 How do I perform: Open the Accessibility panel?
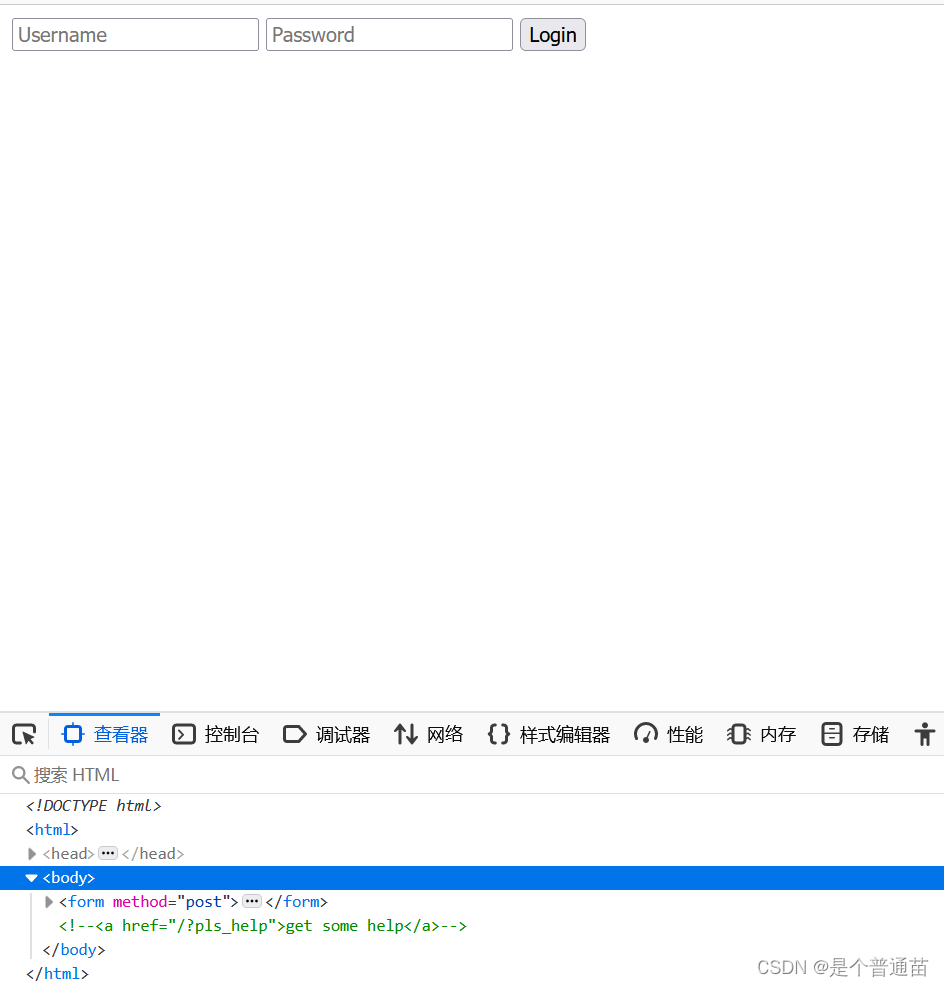click(x=925, y=734)
